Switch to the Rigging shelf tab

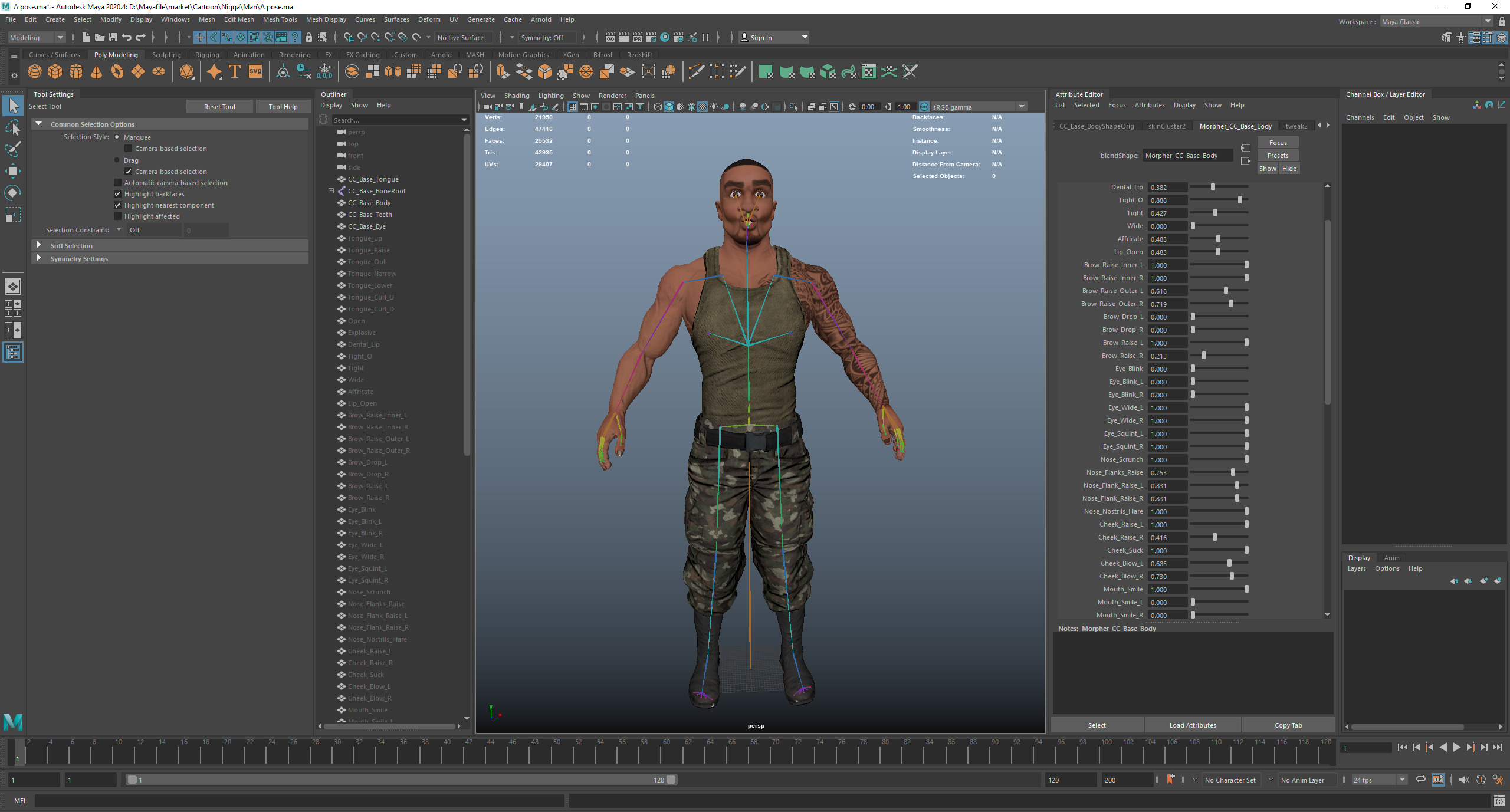[x=206, y=55]
